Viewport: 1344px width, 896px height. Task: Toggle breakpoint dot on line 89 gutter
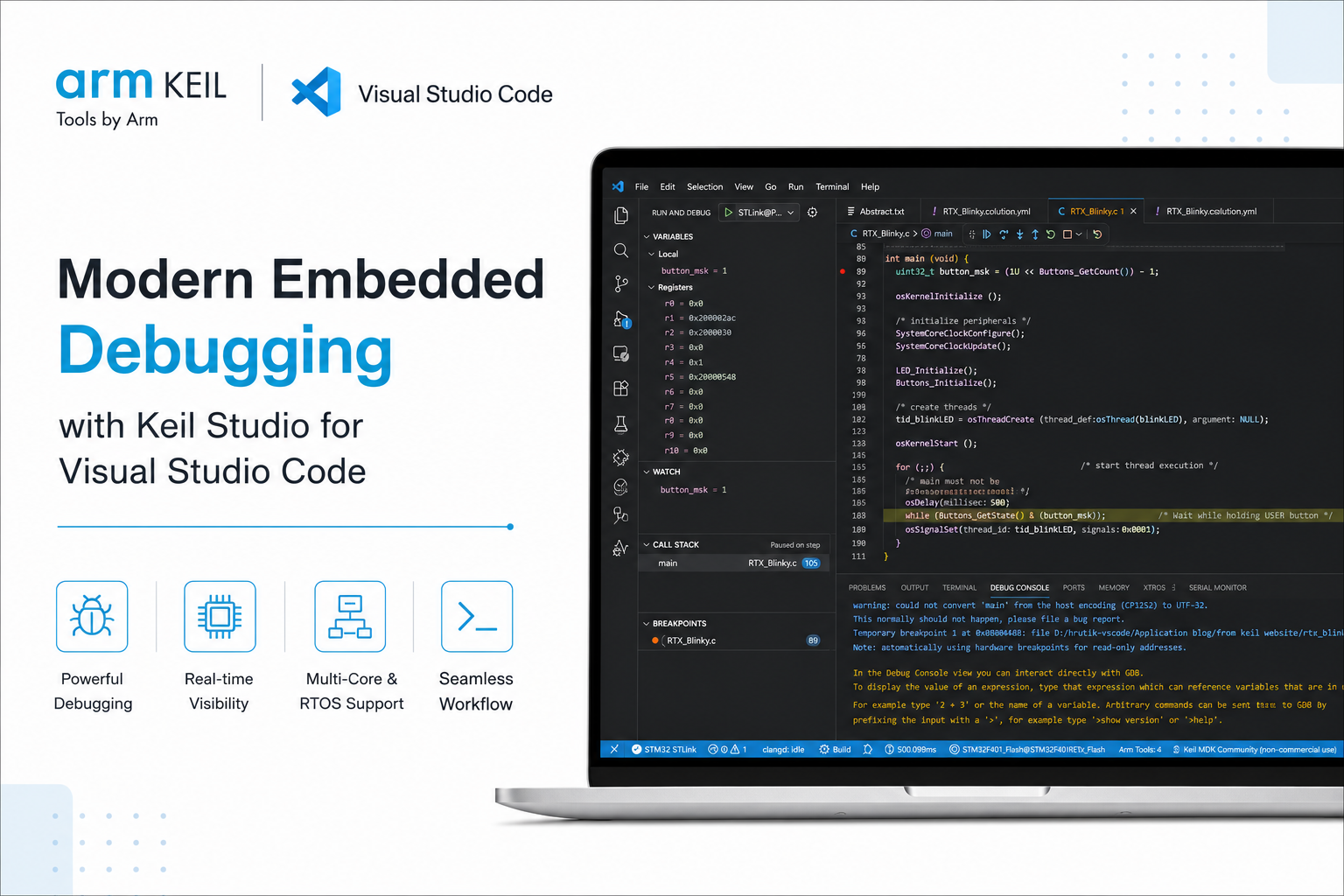(843, 272)
